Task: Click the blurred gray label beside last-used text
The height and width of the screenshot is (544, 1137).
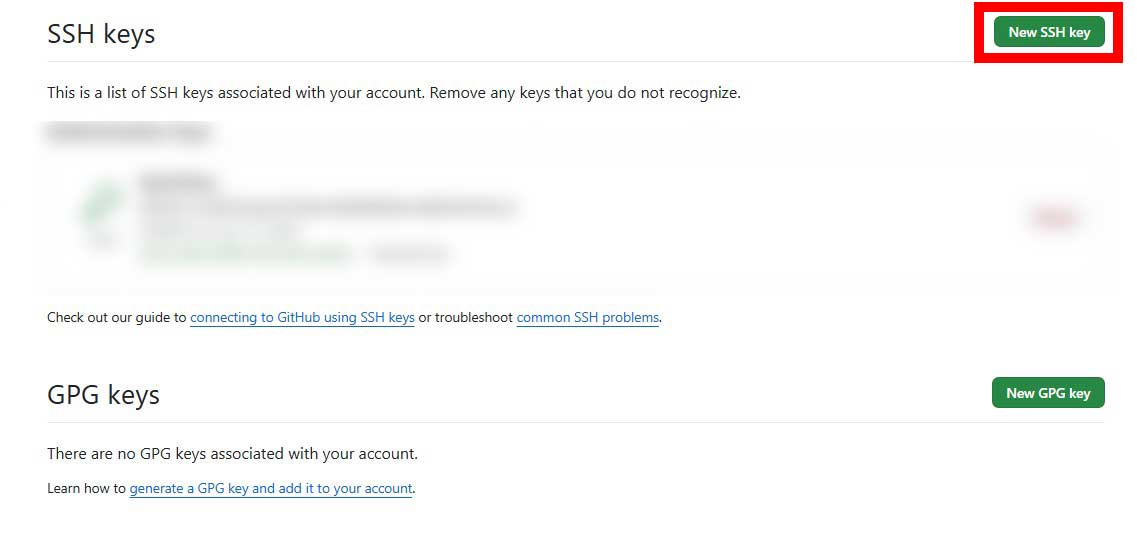Action: click(410, 255)
